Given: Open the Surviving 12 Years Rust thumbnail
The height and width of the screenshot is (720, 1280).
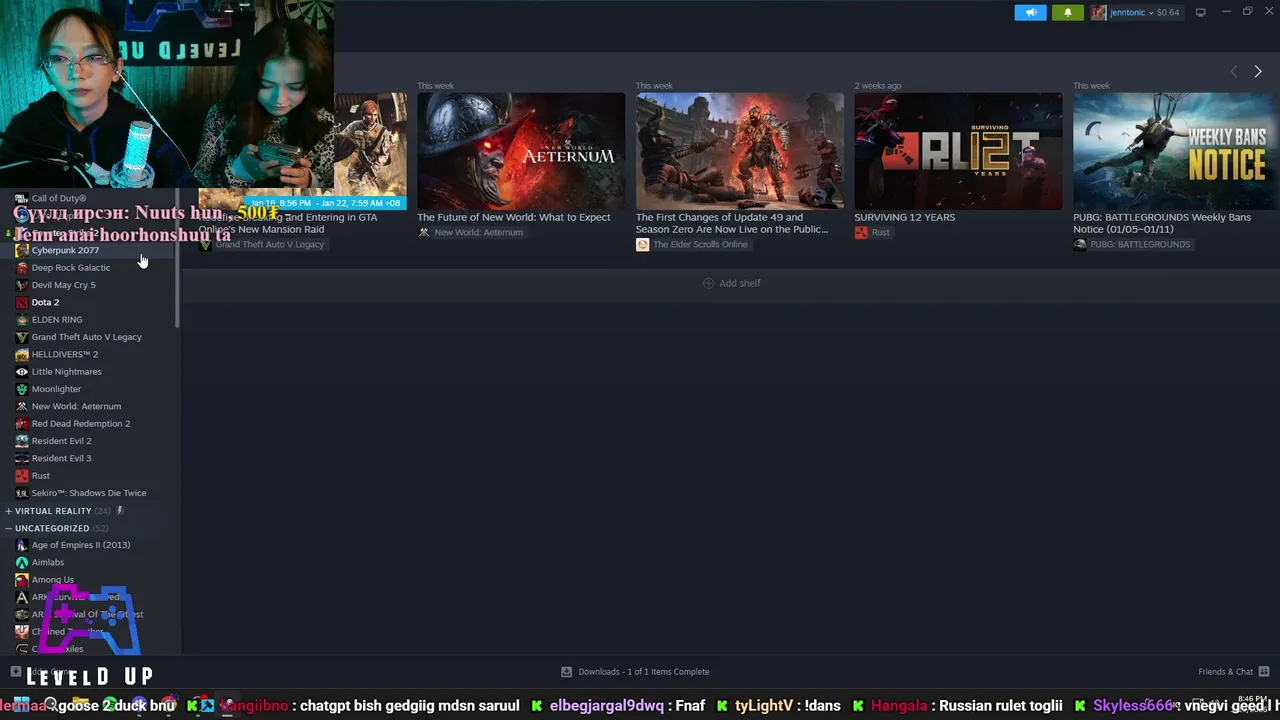Looking at the screenshot, I should pos(958,151).
